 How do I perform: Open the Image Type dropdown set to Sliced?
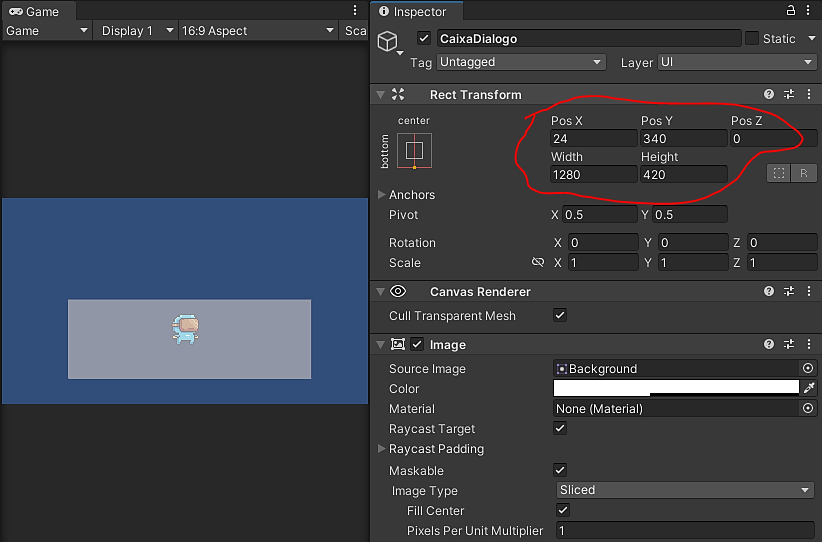[x=685, y=490]
